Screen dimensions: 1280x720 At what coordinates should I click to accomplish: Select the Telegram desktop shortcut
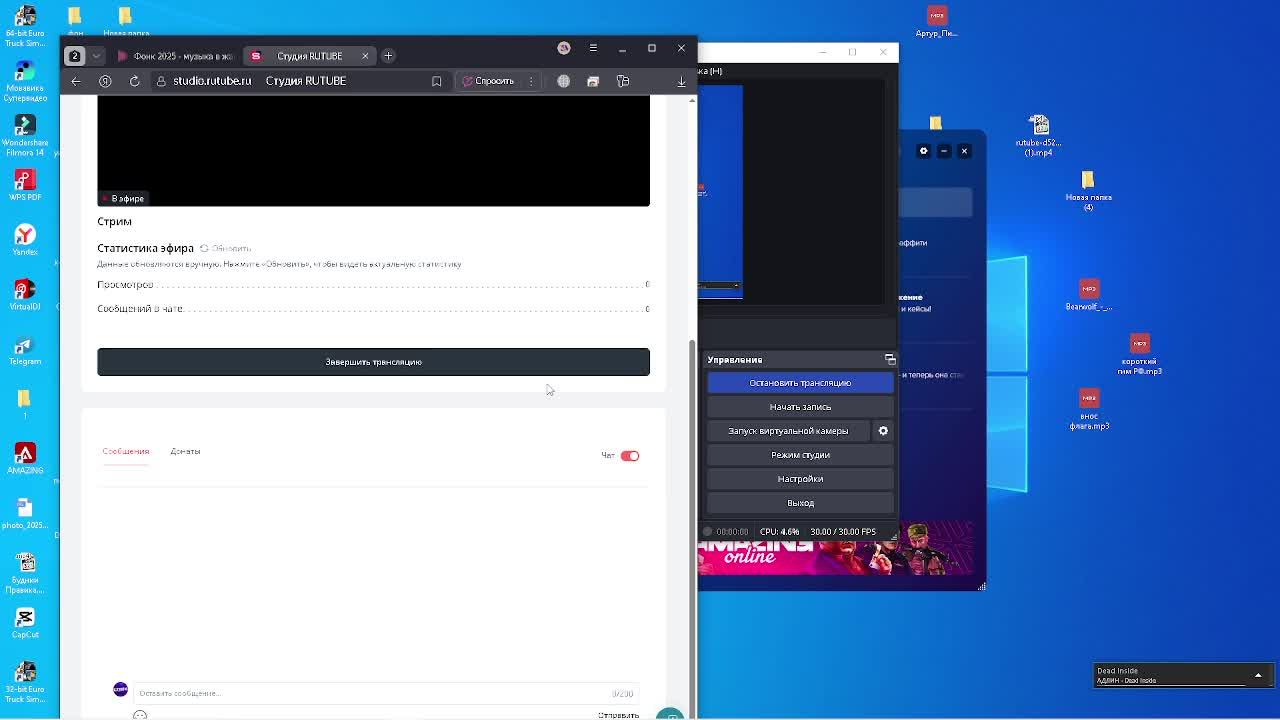tap(25, 349)
